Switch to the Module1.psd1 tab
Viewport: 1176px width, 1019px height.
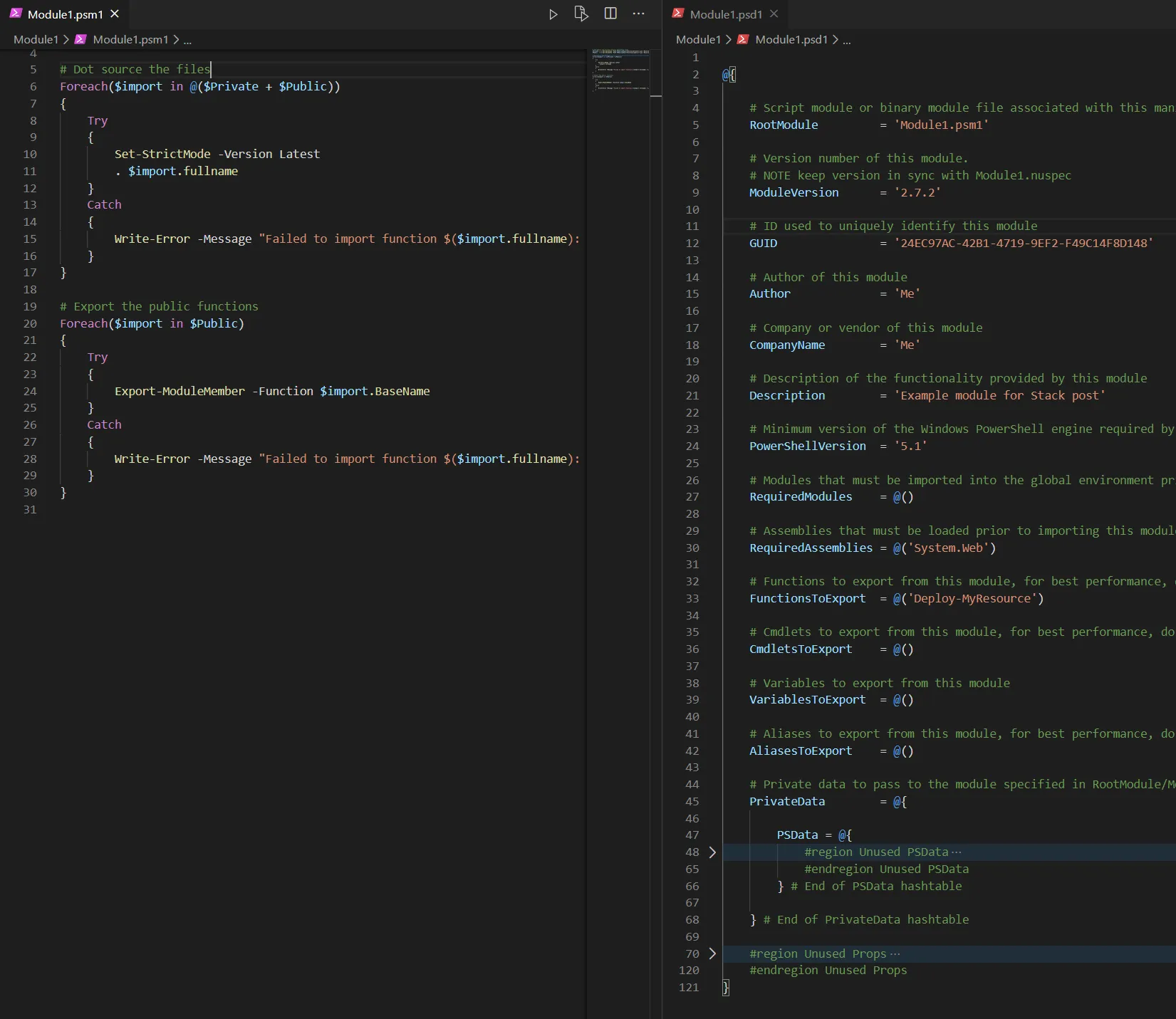[725, 14]
